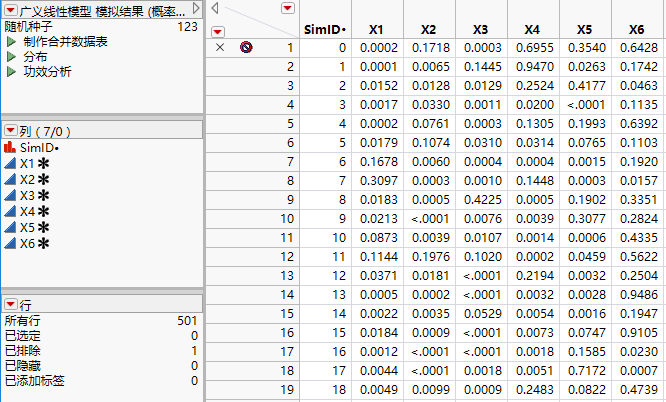This screenshot has height=402, width=666.
Task: Click the excluded row icon on row 1
Action: coord(246,47)
